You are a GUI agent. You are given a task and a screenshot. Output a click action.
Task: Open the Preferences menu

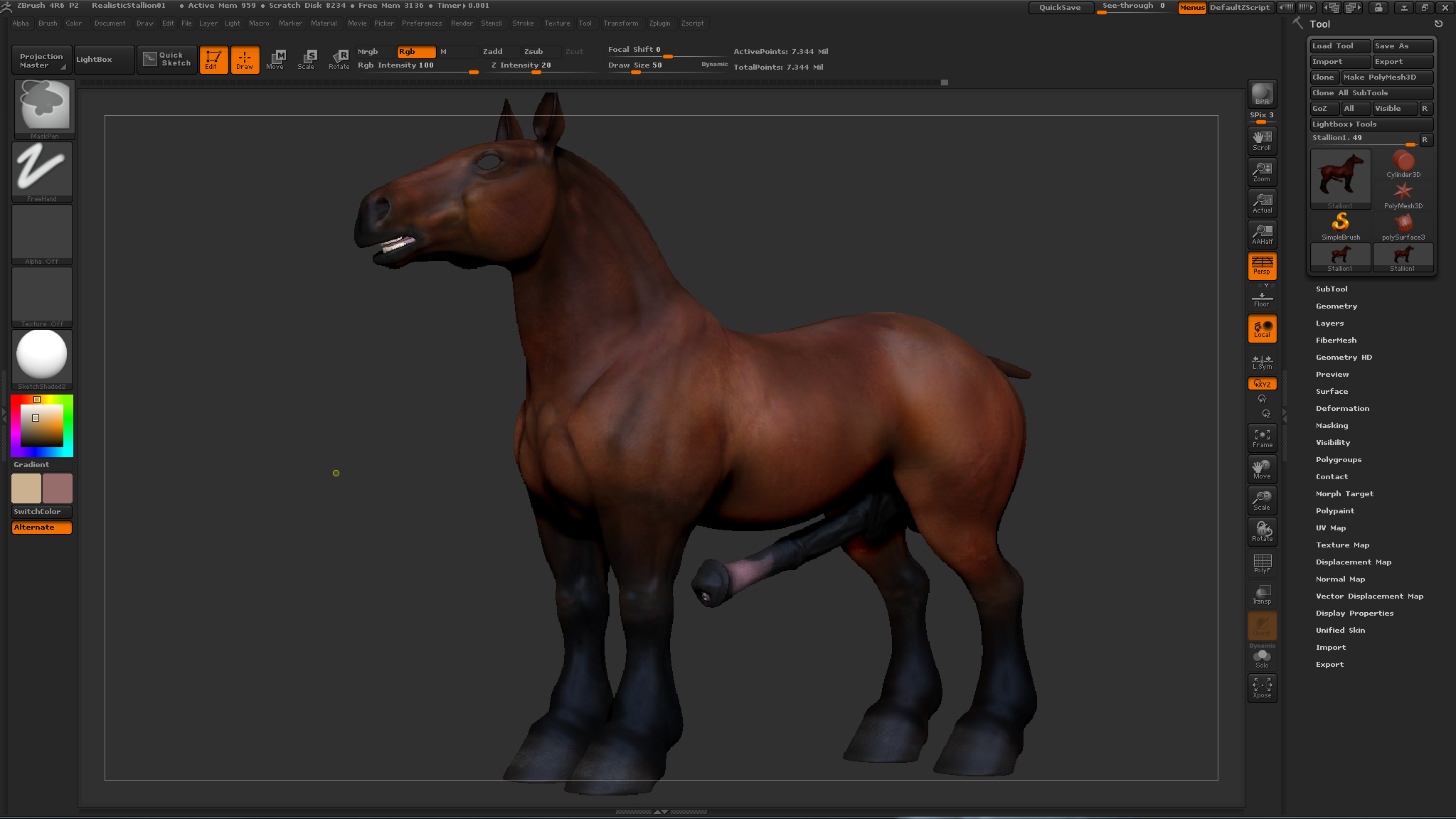click(421, 23)
